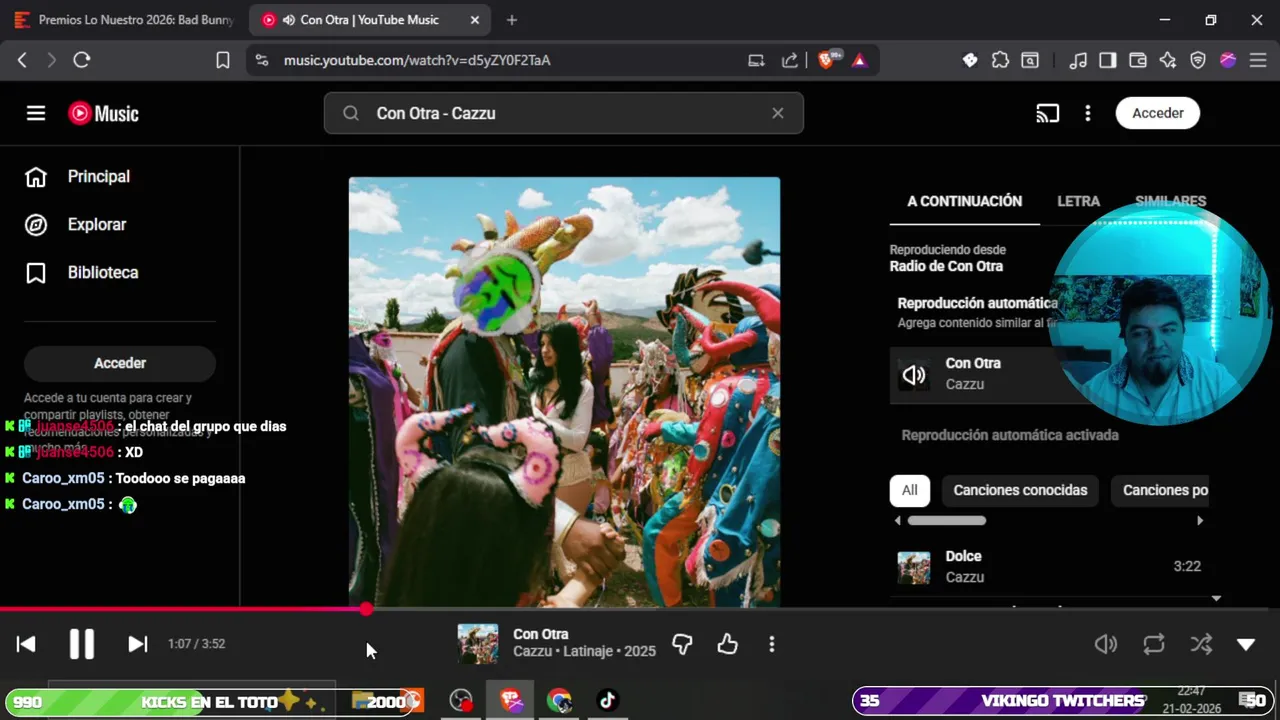Toggle the browser sidebar panel
This screenshot has height=720, width=1280.
point(1107,60)
